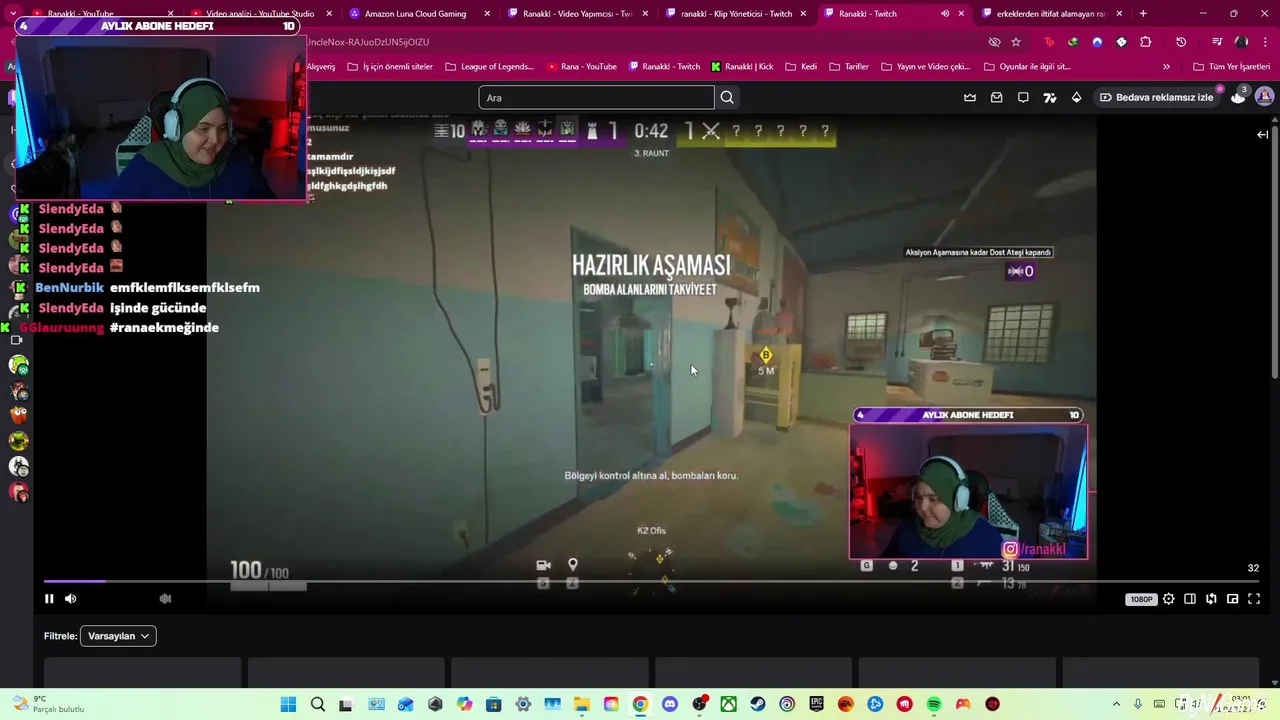
Task: Open the 7TV icon in Twitch header
Action: pos(1049,97)
